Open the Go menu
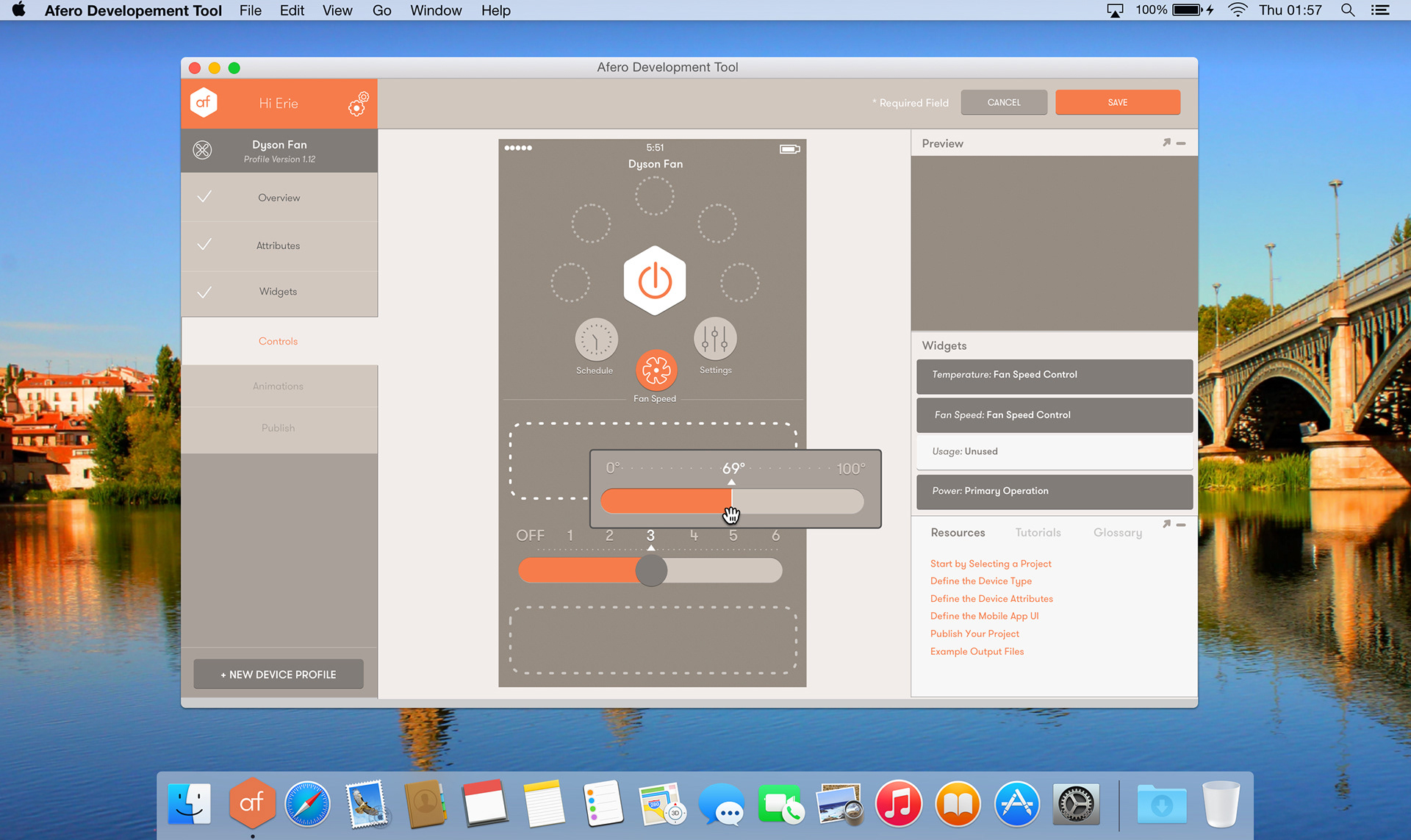Viewport: 1411px width, 840px height. point(381,10)
